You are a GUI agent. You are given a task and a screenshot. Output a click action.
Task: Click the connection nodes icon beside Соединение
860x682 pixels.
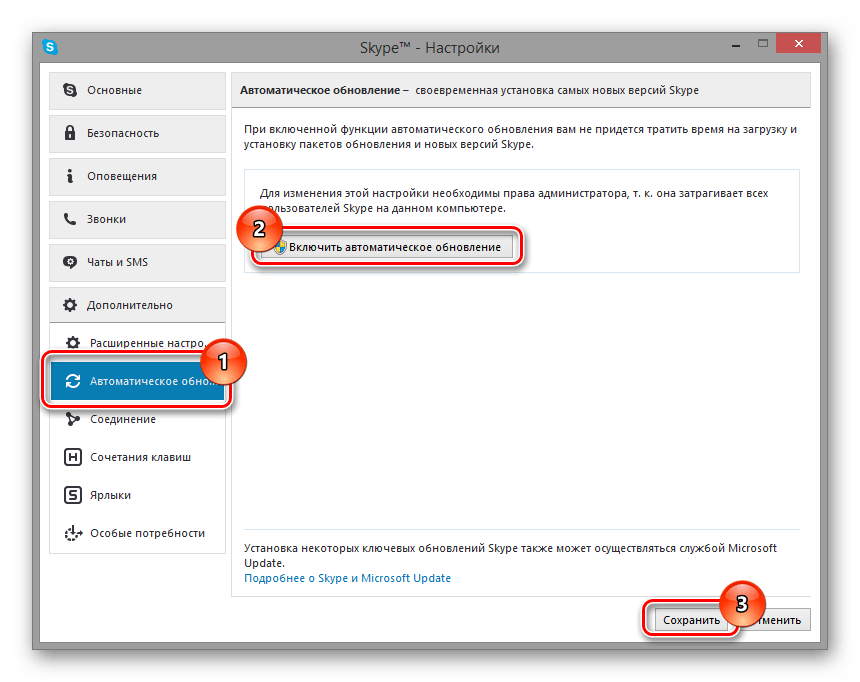click(72, 419)
